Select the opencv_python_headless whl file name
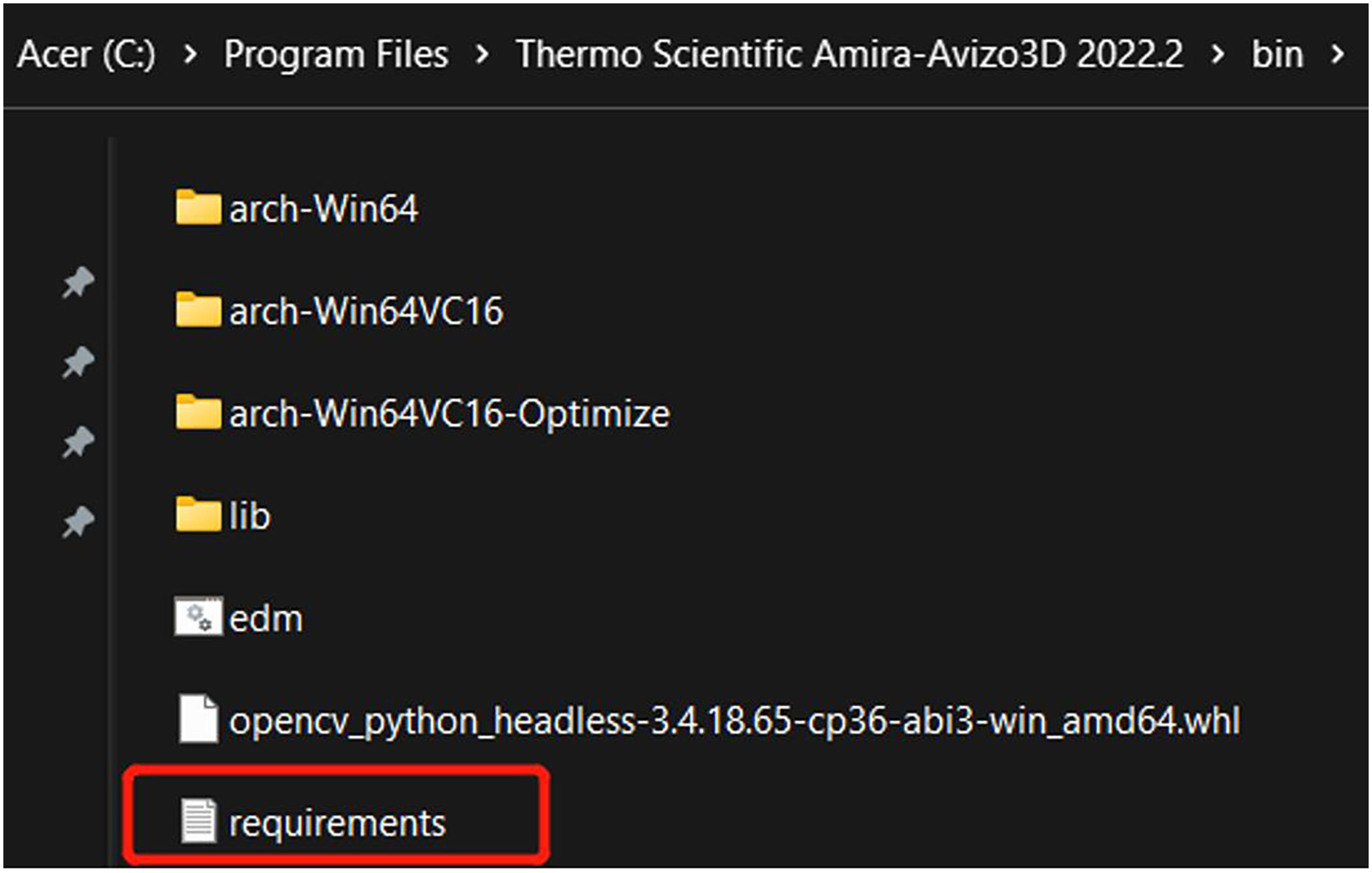Viewport: 1372px width, 873px height. click(734, 722)
